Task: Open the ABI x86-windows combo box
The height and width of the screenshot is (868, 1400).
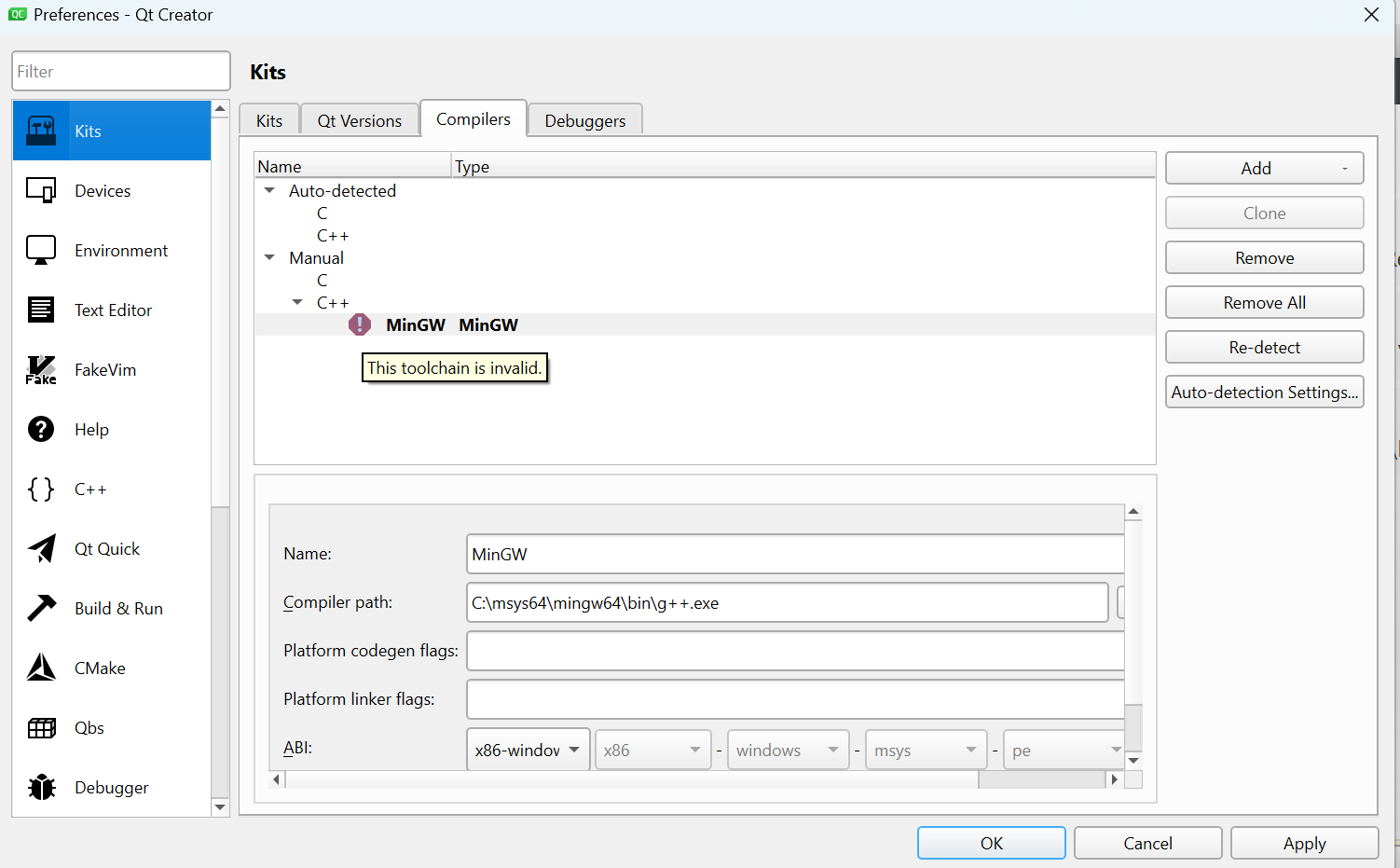Action: (528, 750)
